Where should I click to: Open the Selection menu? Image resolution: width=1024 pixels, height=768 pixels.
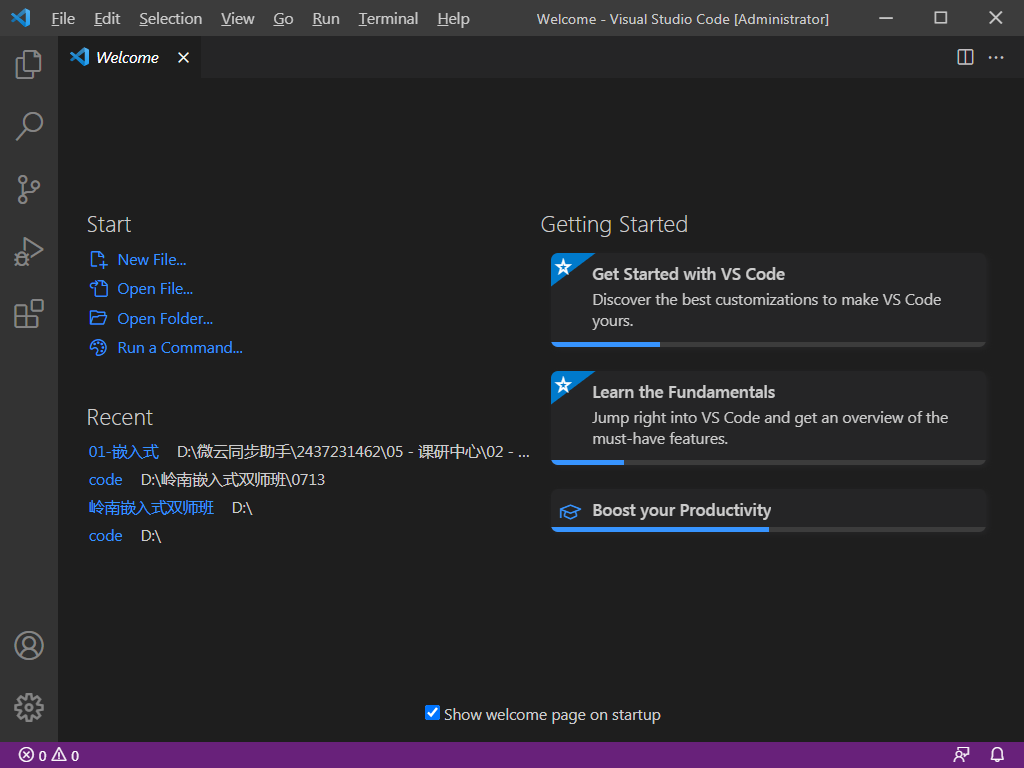coord(170,18)
